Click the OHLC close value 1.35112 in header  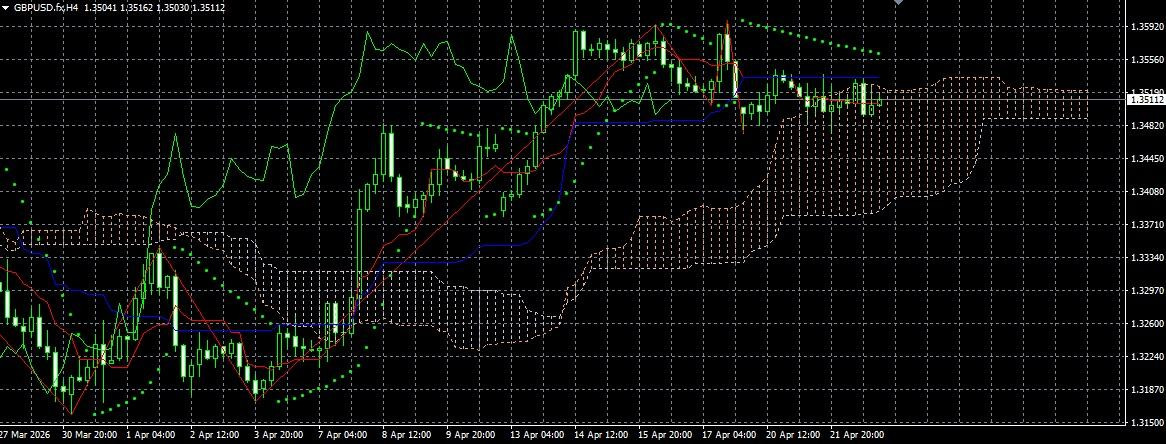tap(208, 7)
